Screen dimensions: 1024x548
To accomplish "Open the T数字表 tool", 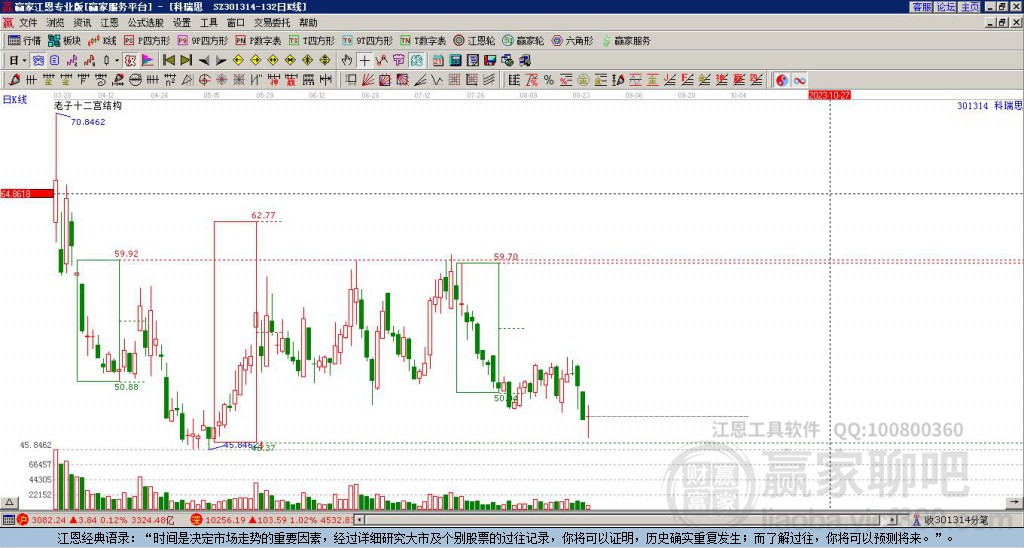I will 423,40.
